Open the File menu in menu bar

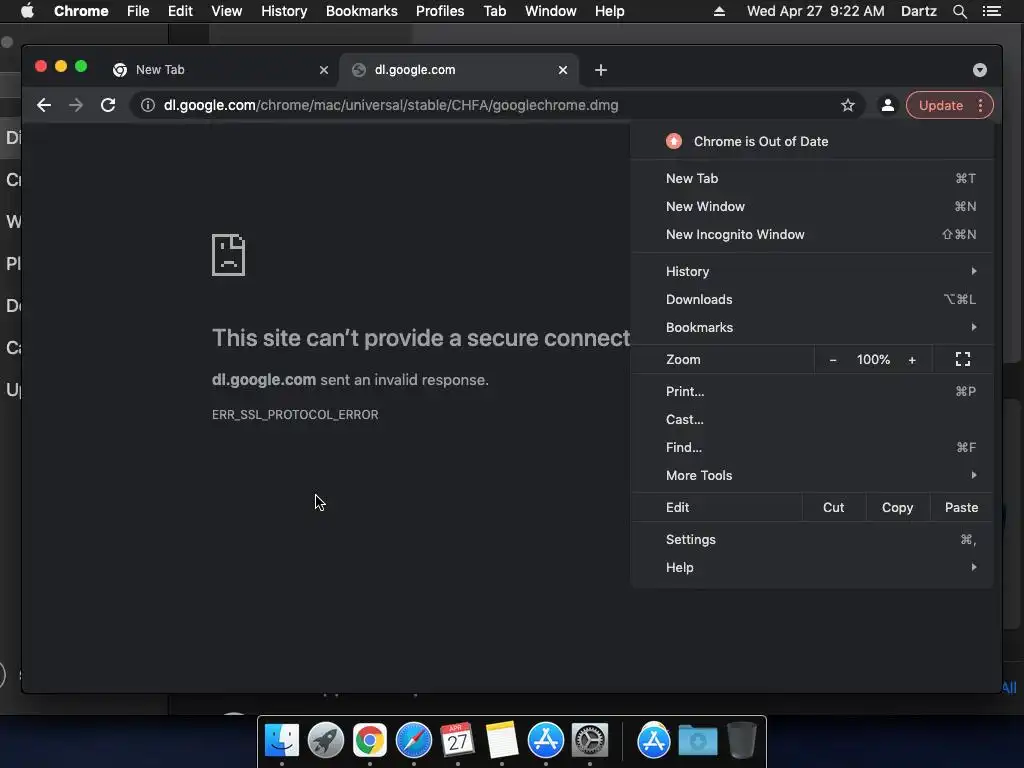point(138,11)
